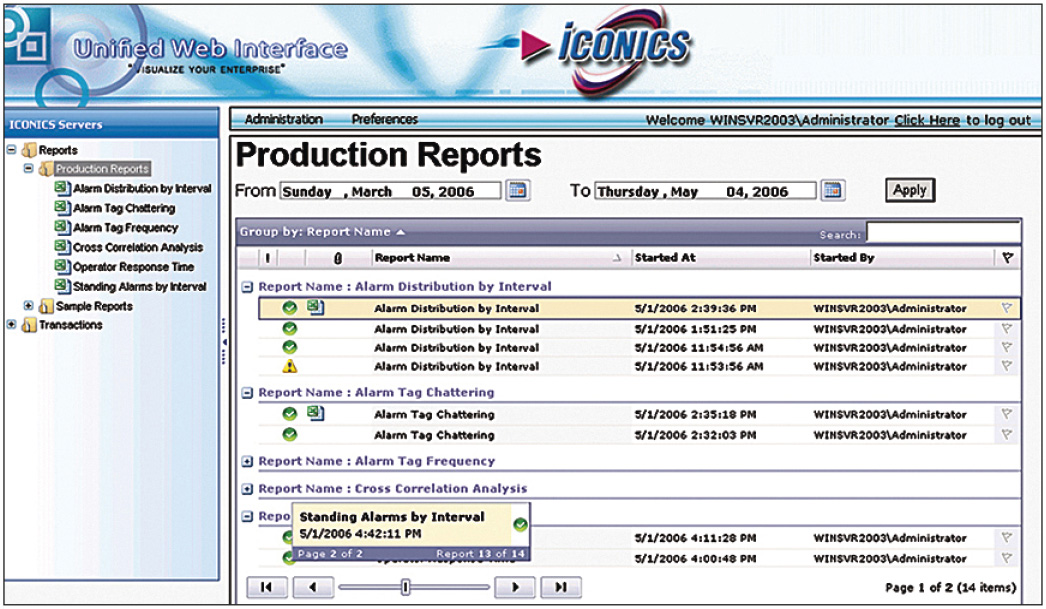The image size is (1046, 609).
Task: Click green status check on 2:32:03 PM row
Action: (290, 434)
